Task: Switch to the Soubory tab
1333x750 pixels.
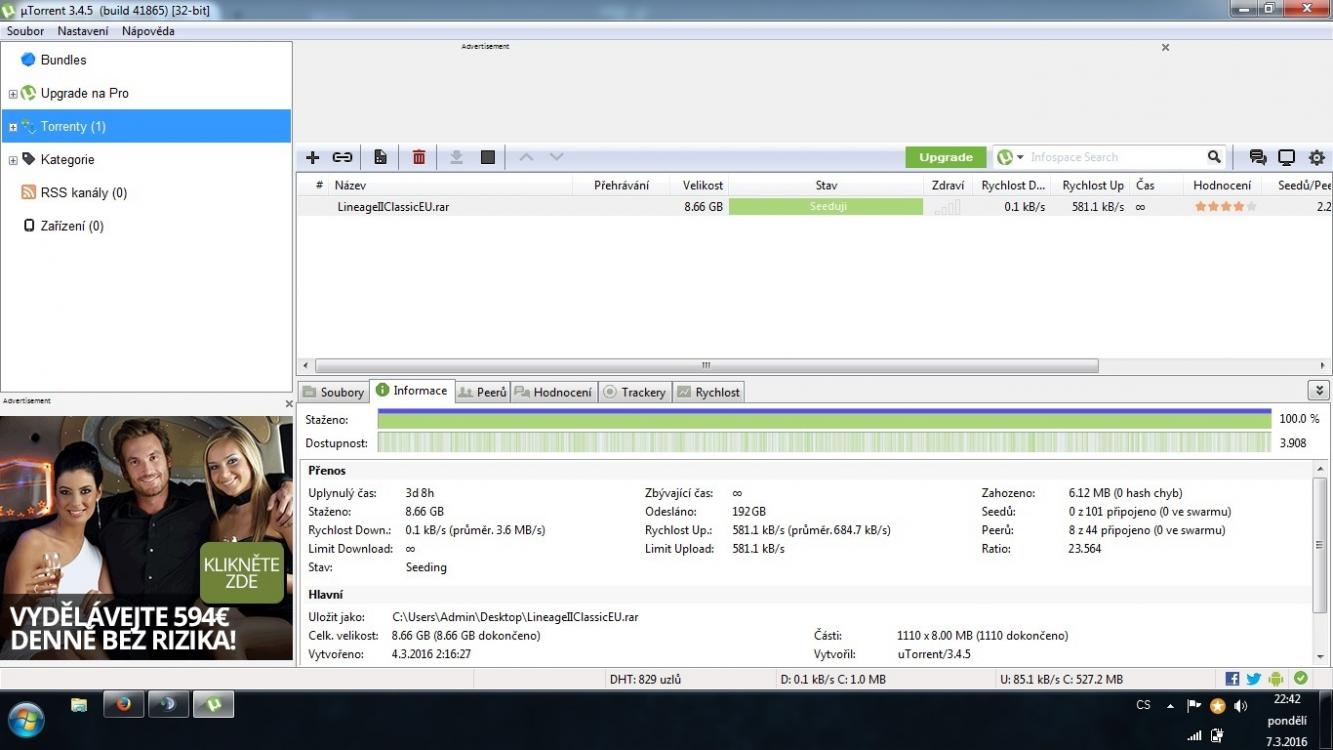Action: pyautogui.click(x=333, y=392)
